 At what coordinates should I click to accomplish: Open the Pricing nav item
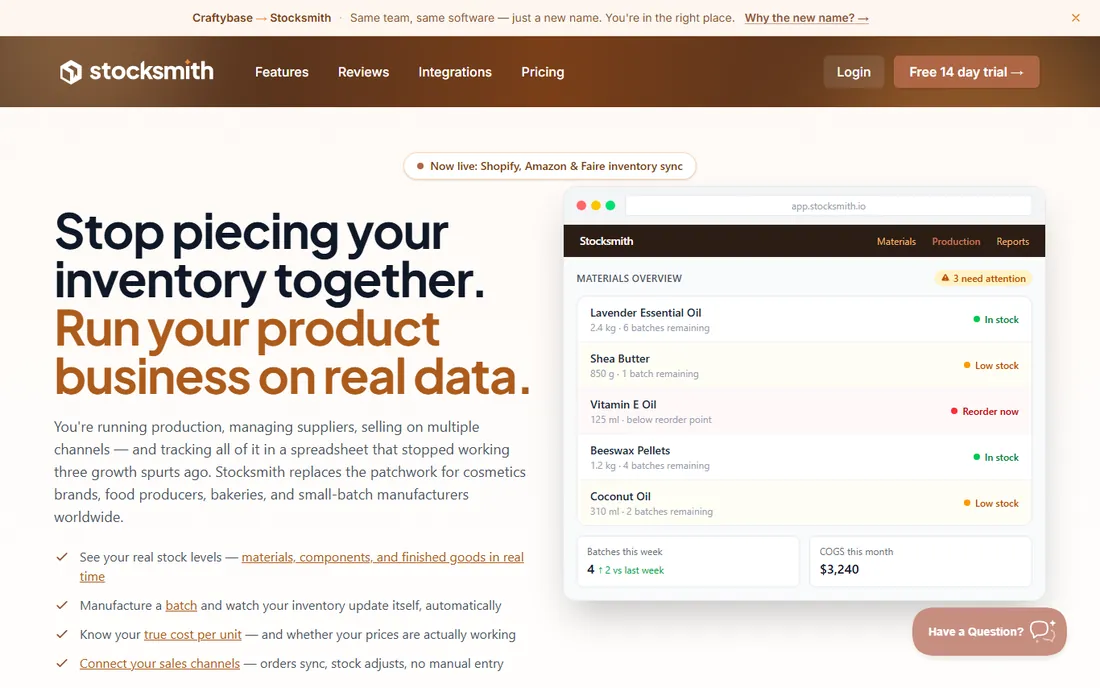point(542,72)
